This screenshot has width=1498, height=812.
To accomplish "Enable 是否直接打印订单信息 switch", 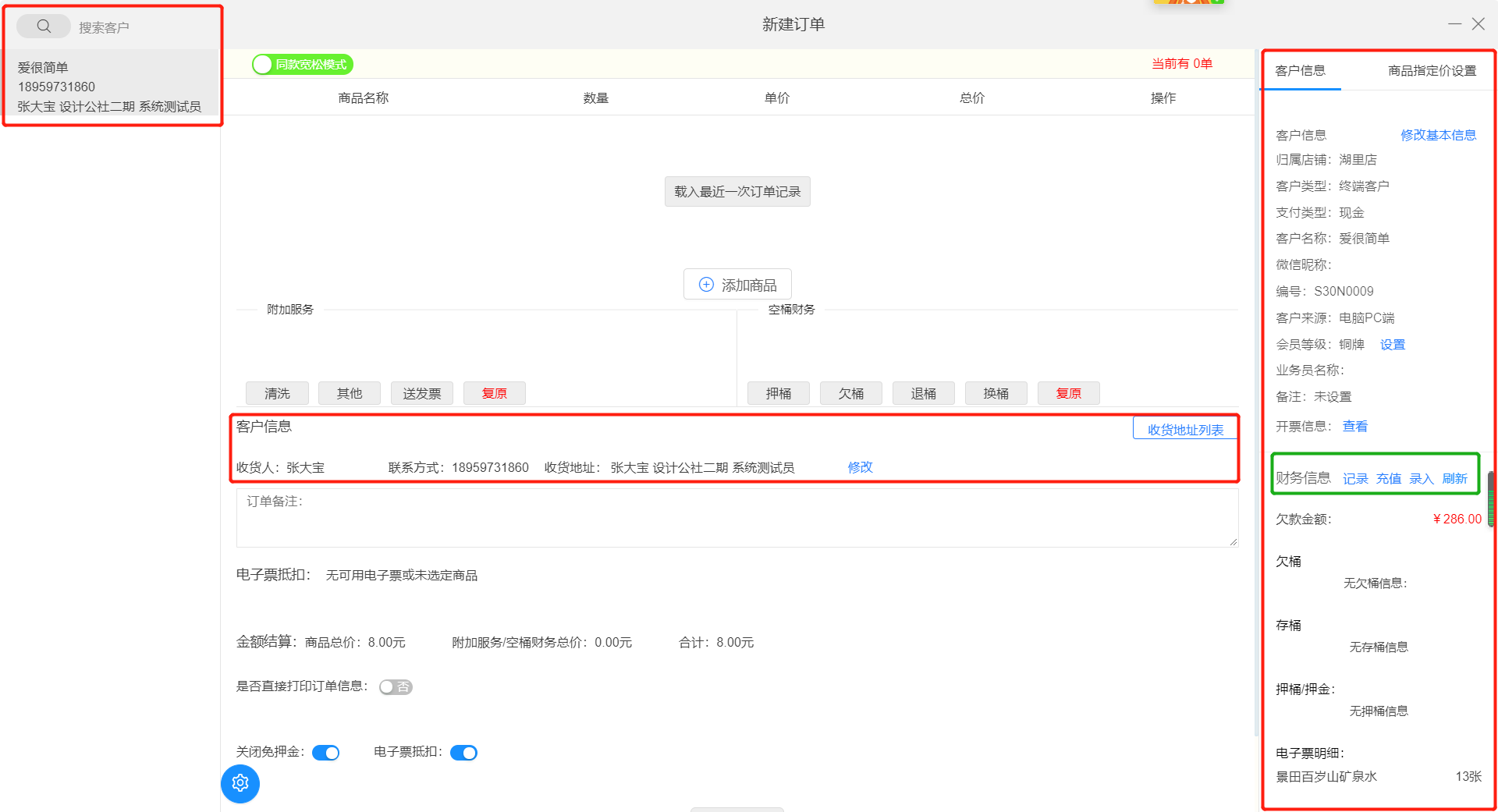I will pyautogui.click(x=396, y=687).
